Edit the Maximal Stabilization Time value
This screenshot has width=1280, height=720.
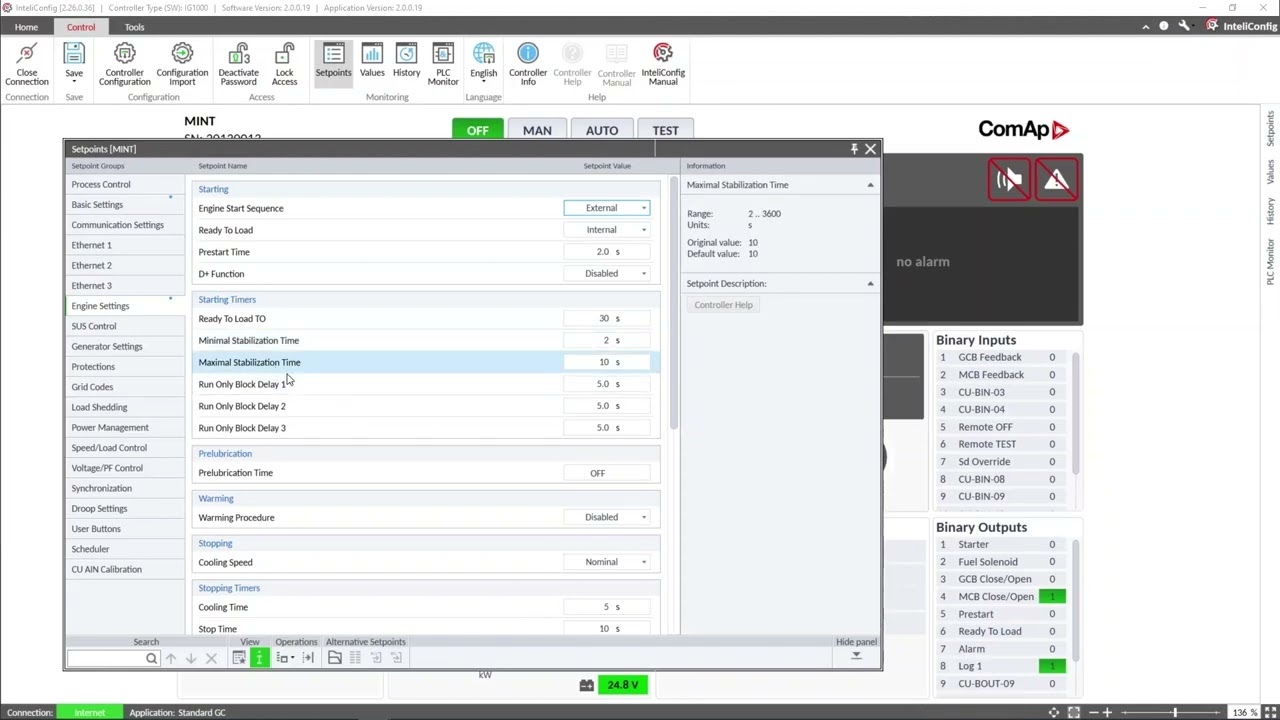click(607, 362)
